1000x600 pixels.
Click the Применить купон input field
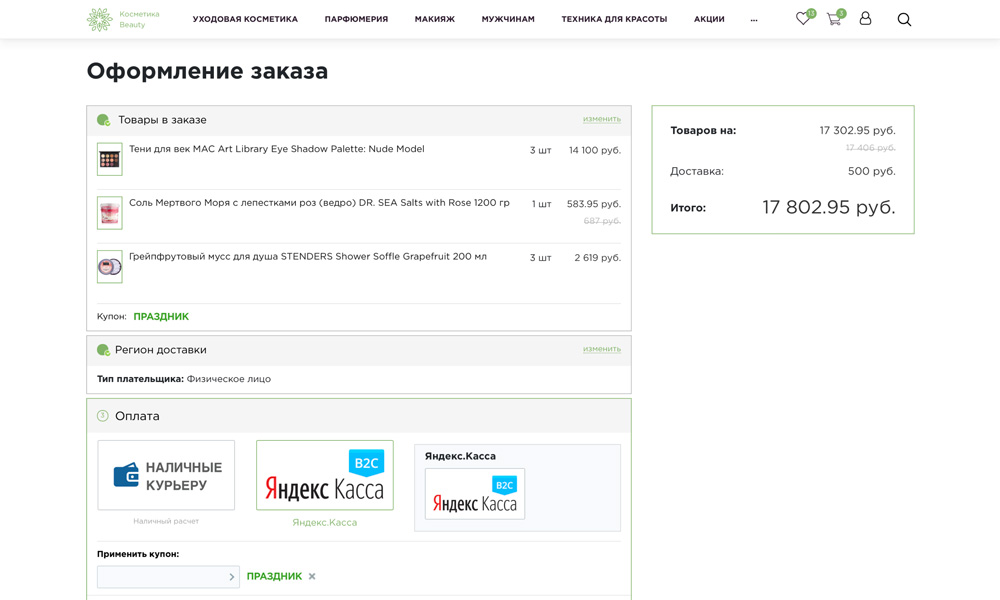(160, 577)
